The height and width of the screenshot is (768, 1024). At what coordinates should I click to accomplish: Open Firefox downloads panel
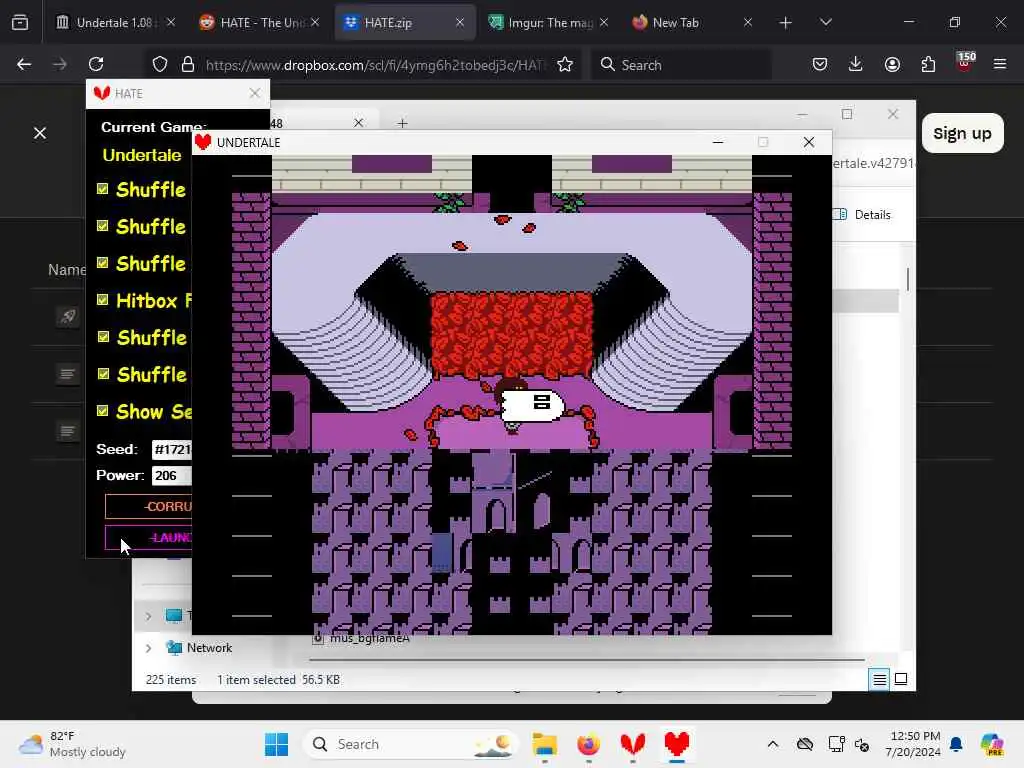tap(856, 64)
